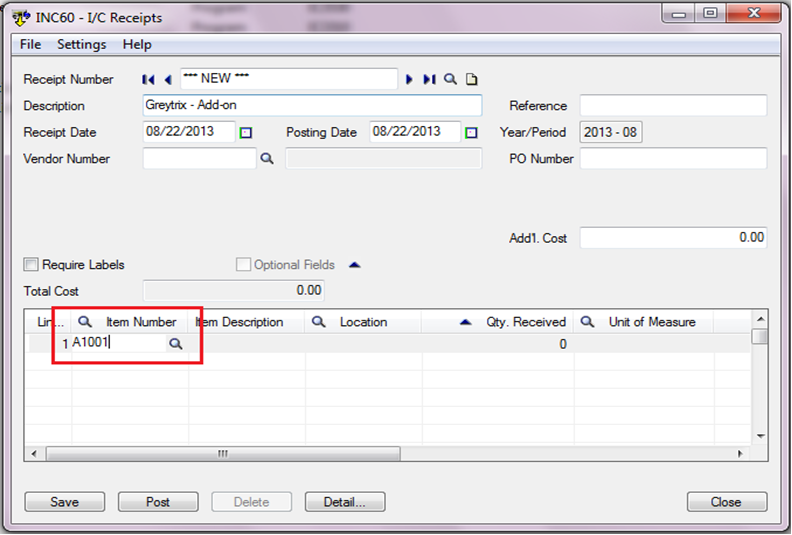Image resolution: width=792 pixels, height=535 pixels.
Task: Go to last receipt record
Action: (429, 79)
